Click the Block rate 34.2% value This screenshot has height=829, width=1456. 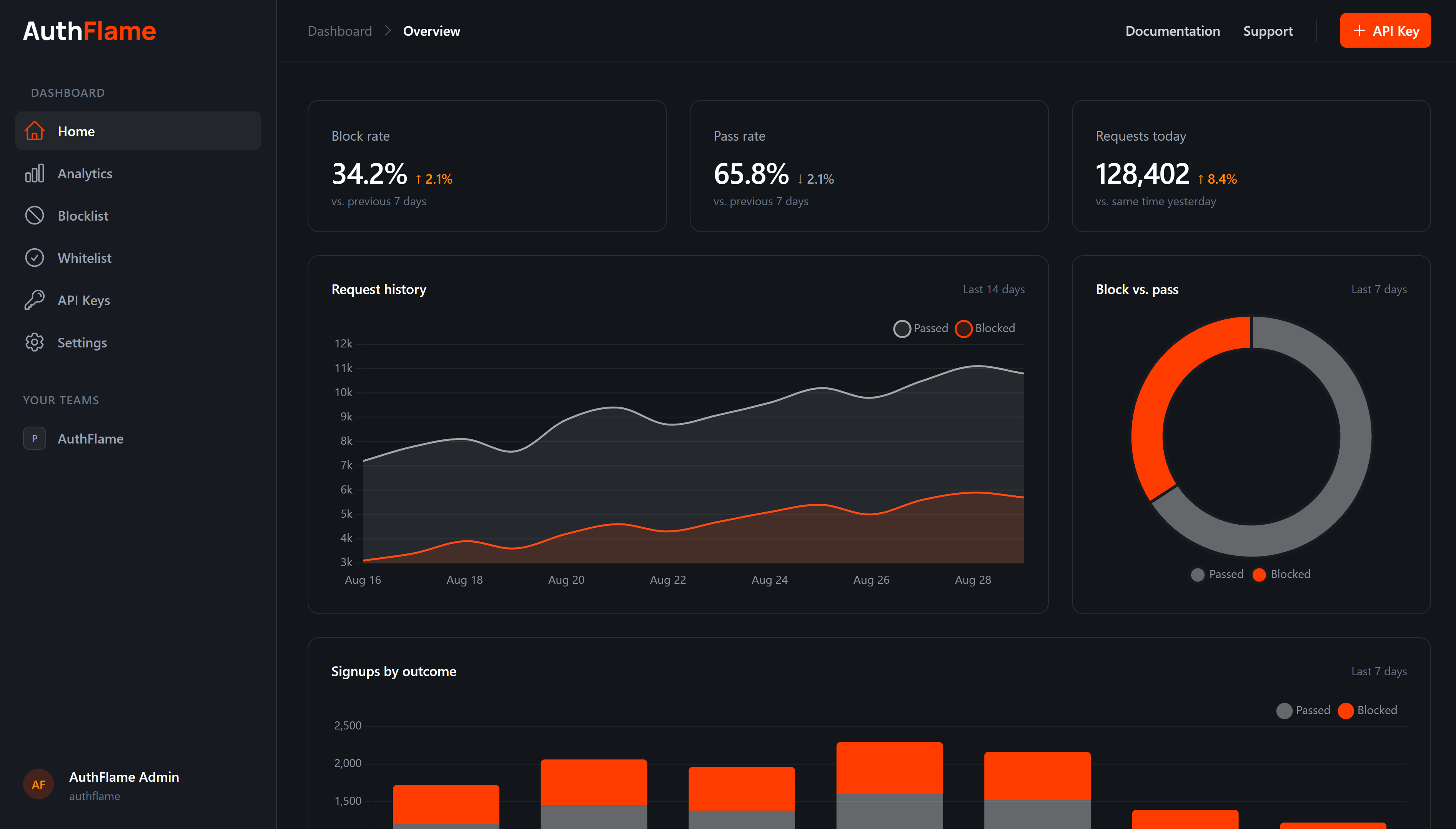click(369, 174)
